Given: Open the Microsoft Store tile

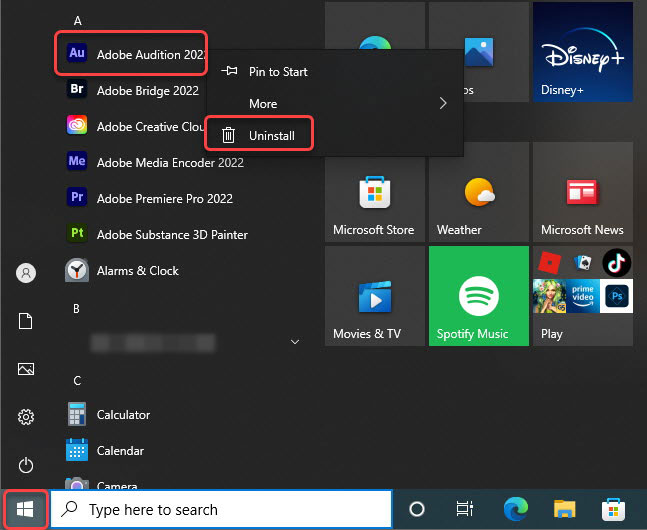Looking at the screenshot, I should coord(375,192).
